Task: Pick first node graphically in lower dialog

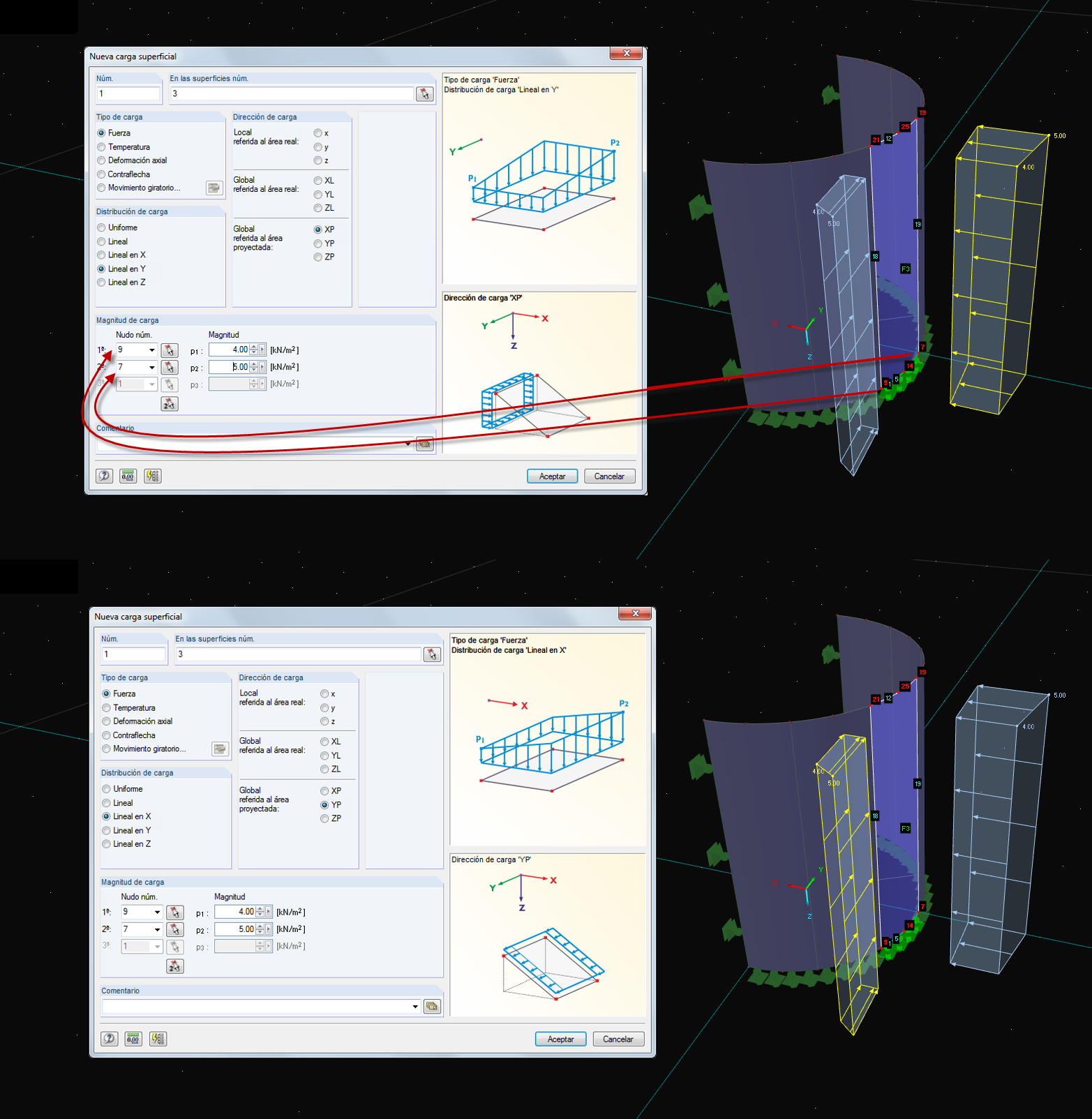Action: 175,913
